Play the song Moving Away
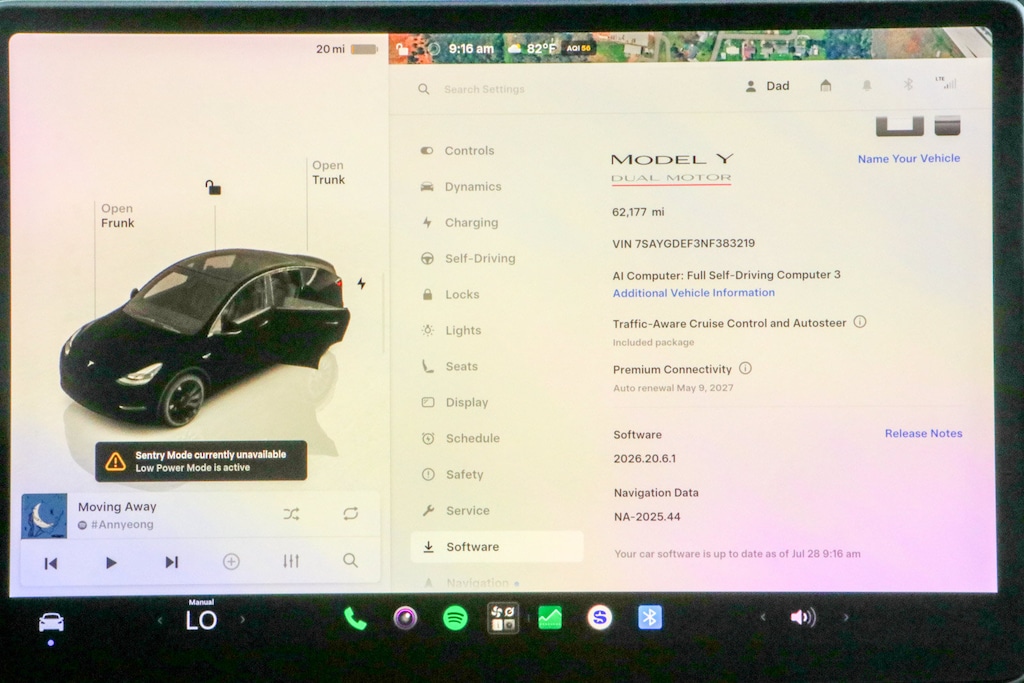Image resolution: width=1024 pixels, height=683 pixels. [111, 562]
